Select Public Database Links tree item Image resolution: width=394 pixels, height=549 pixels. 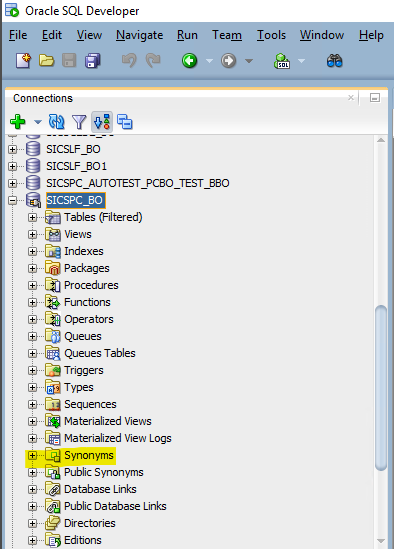(115, 506)
